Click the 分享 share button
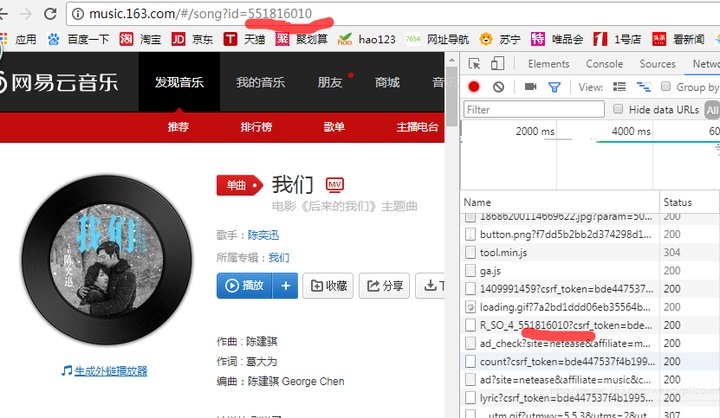This screenshot has height=418, width=720. click(x=384, y=286)
